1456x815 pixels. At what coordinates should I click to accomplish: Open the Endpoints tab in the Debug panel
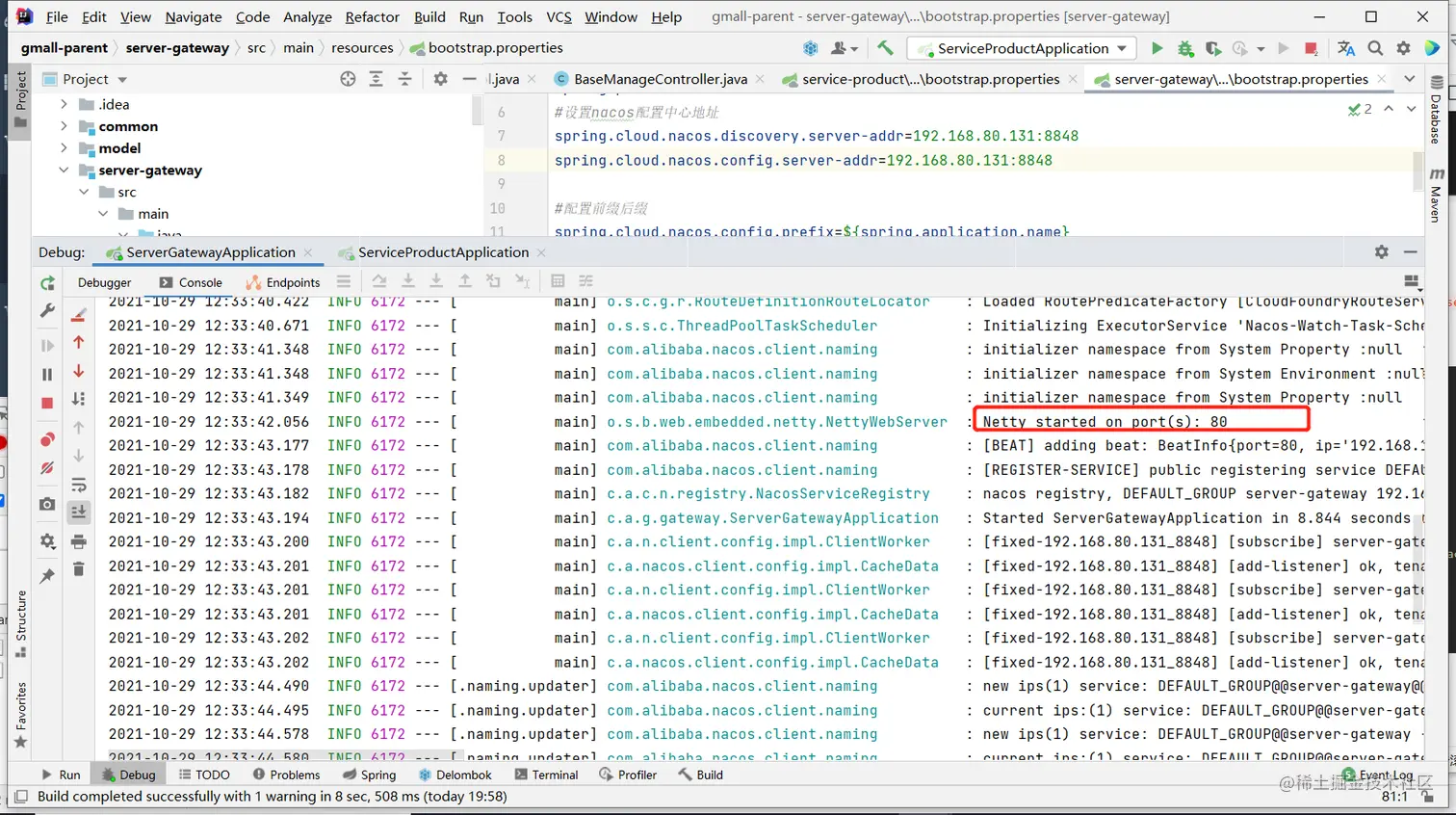pyautogui.click(x=283, y=282)
